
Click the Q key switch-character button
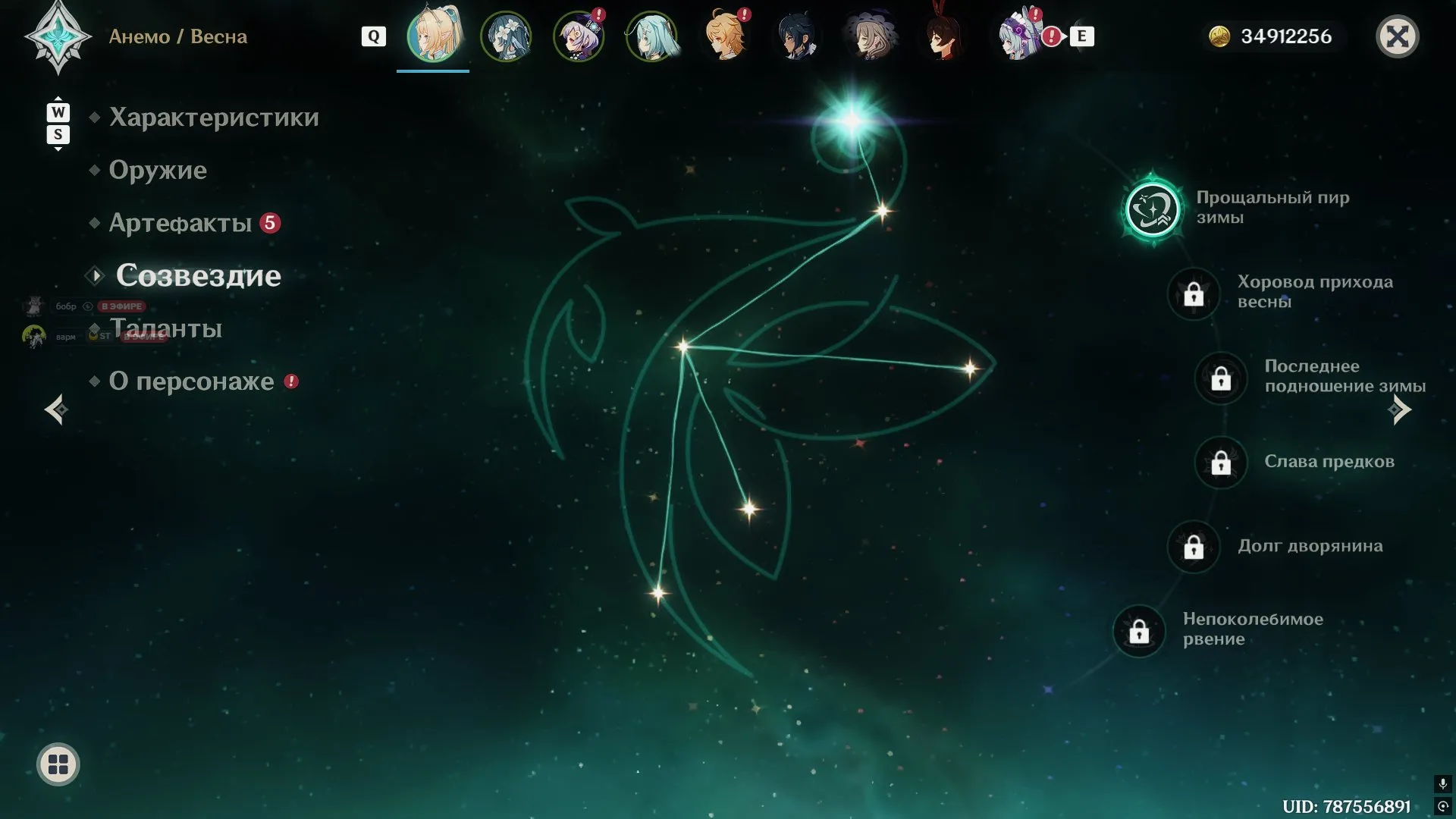tap(373, 36)
